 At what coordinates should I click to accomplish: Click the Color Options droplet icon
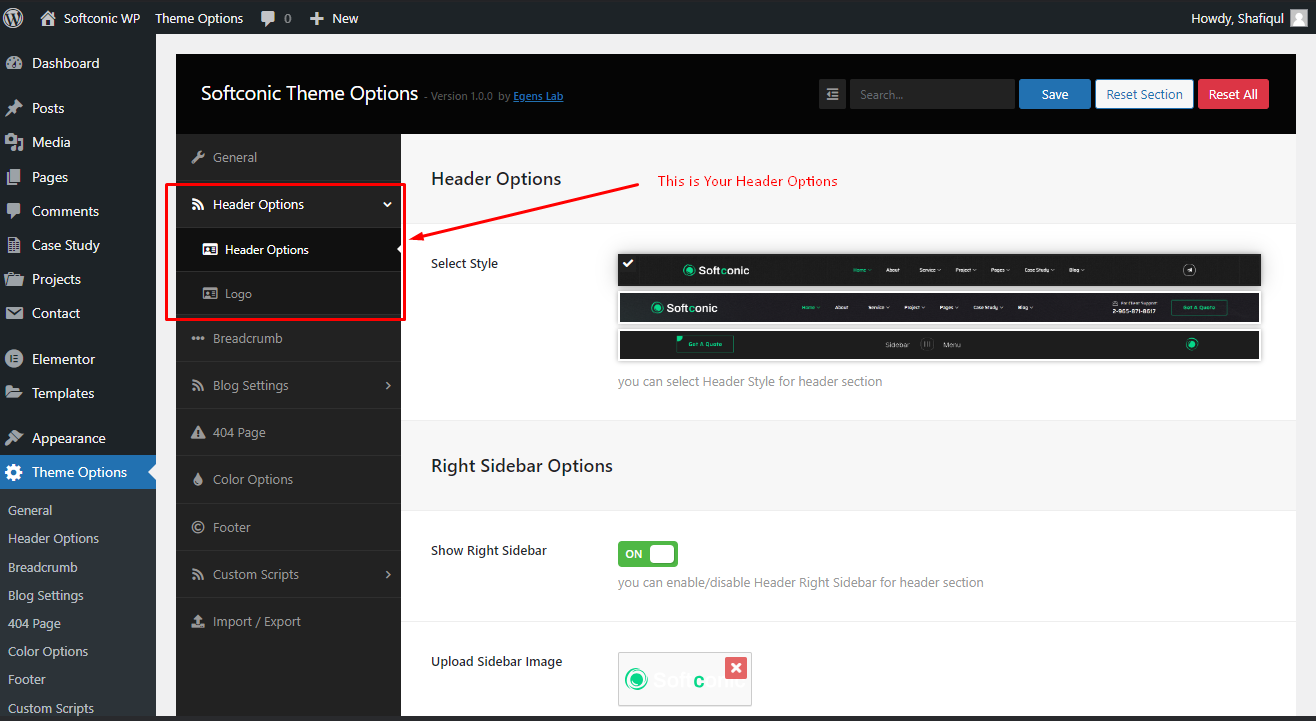[x=197, y=479]
